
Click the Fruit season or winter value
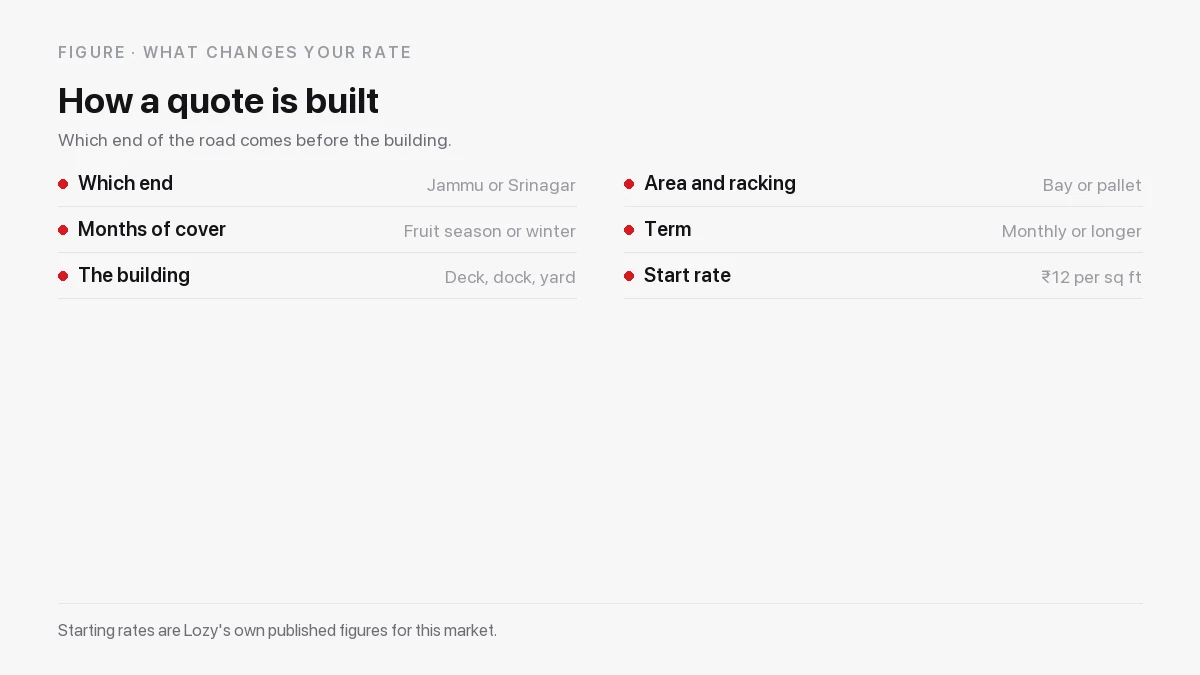(x=490, y=231)
